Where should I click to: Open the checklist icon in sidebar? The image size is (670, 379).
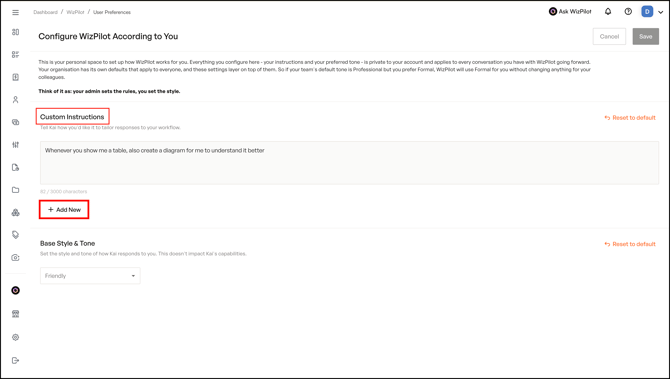tap(15, 55)
